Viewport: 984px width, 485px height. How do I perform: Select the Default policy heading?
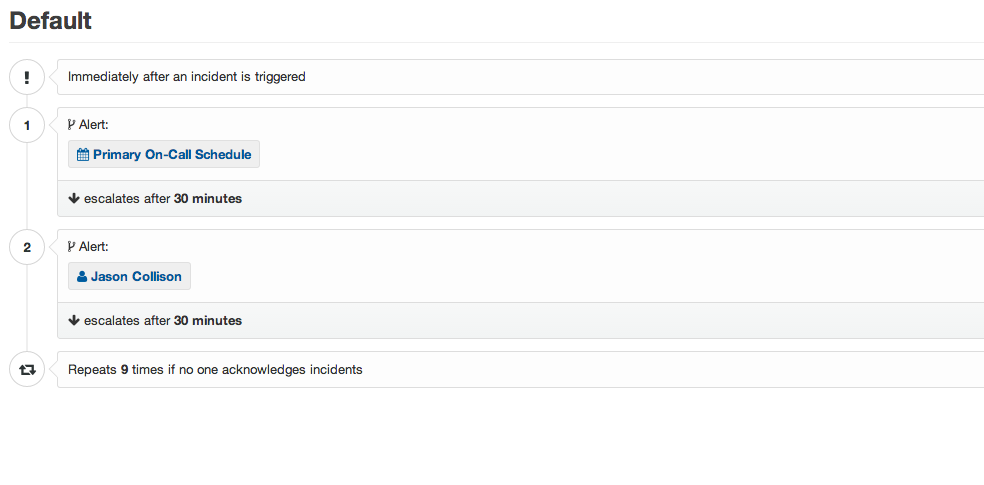pyautogui.click(x=50, y=21)
